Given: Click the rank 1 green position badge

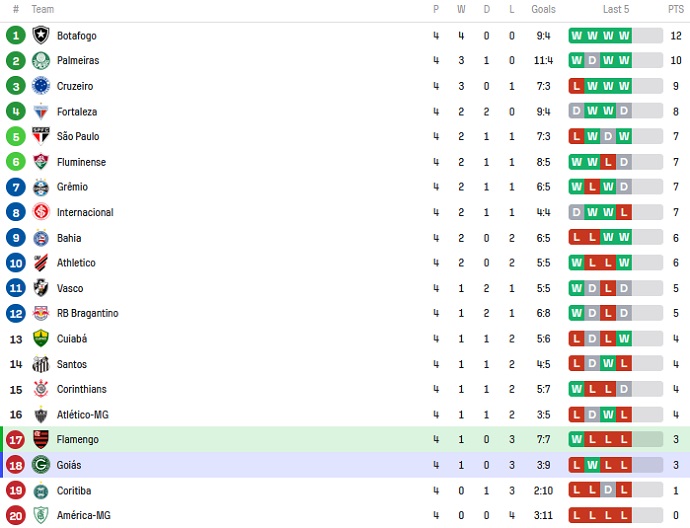Looking at the screenshot, I should click(x=15, y=35).
